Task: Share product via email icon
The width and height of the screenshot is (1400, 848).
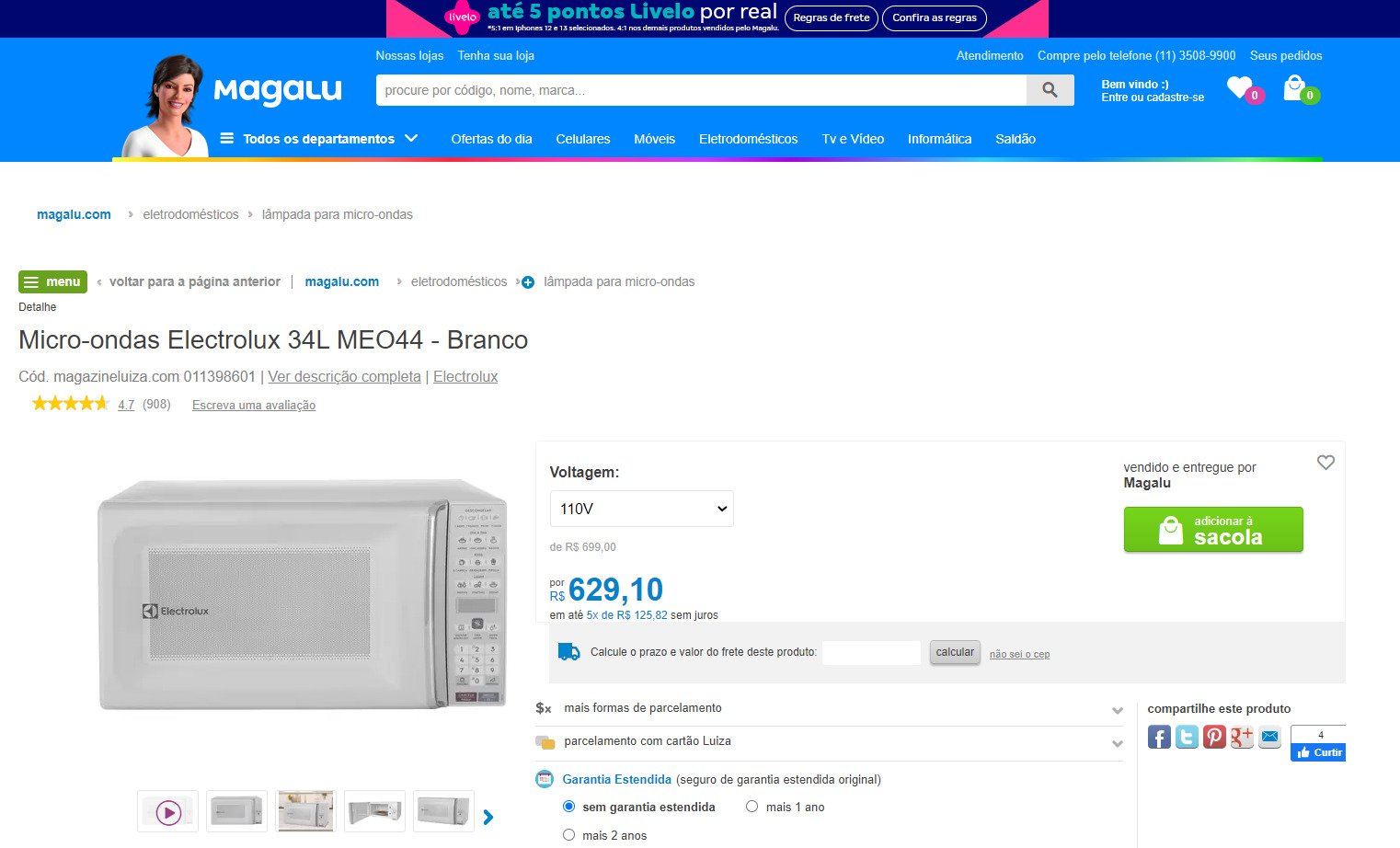Action: pyautogui.click(x=1269, y=737)
